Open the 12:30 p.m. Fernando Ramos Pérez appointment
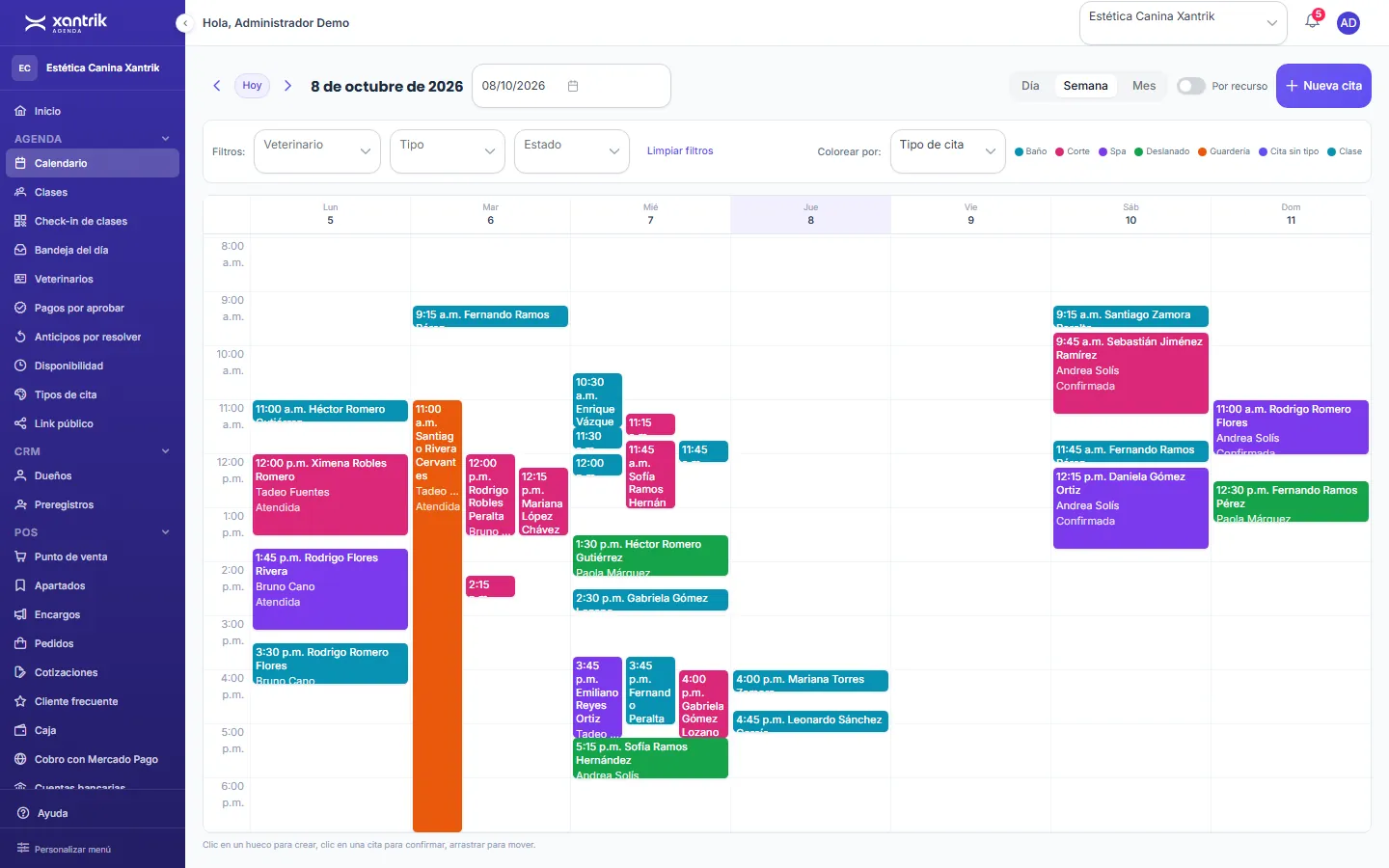The height and width of the screenshot is (868, 1389). [x=1291, y=502]
